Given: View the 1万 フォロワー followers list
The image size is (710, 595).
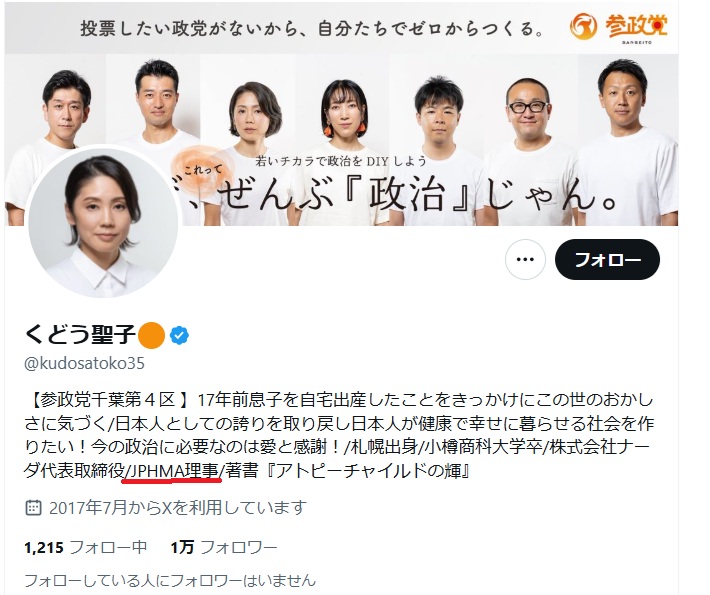Looking at the screenshot, I should [x=224, y=547].
